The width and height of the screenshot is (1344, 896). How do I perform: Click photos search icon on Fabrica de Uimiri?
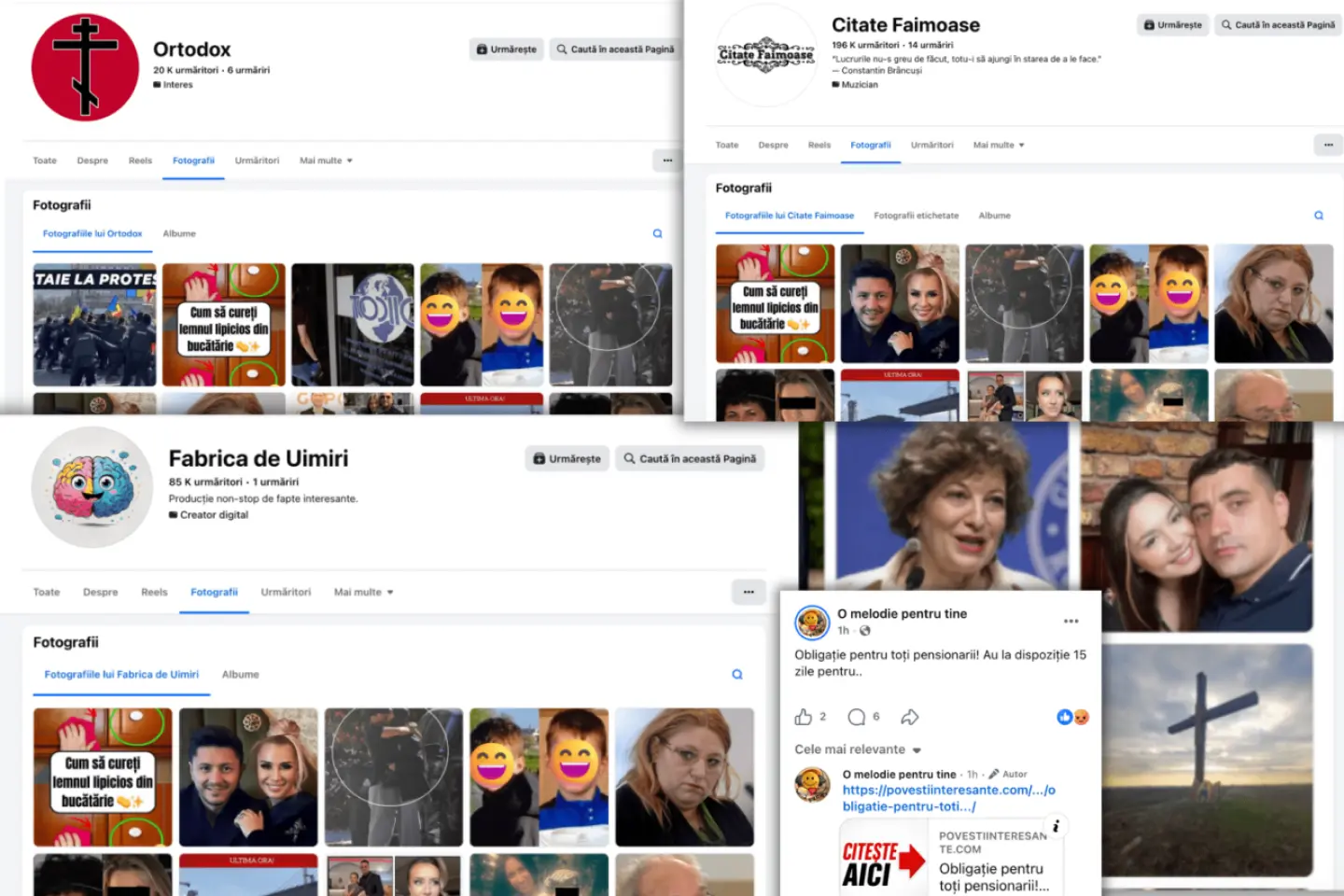[x=737, y=674]
